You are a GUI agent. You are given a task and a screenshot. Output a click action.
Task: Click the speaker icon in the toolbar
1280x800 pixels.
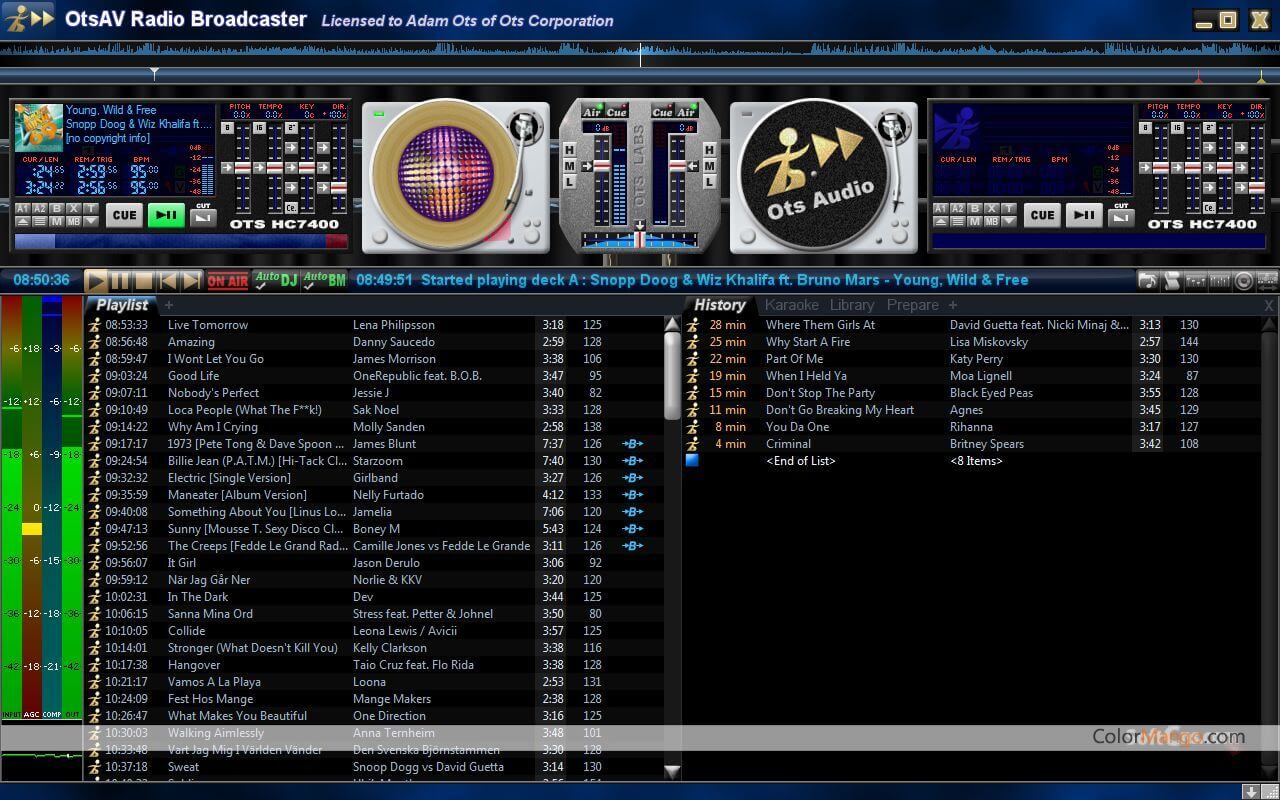coord(1244,281)
